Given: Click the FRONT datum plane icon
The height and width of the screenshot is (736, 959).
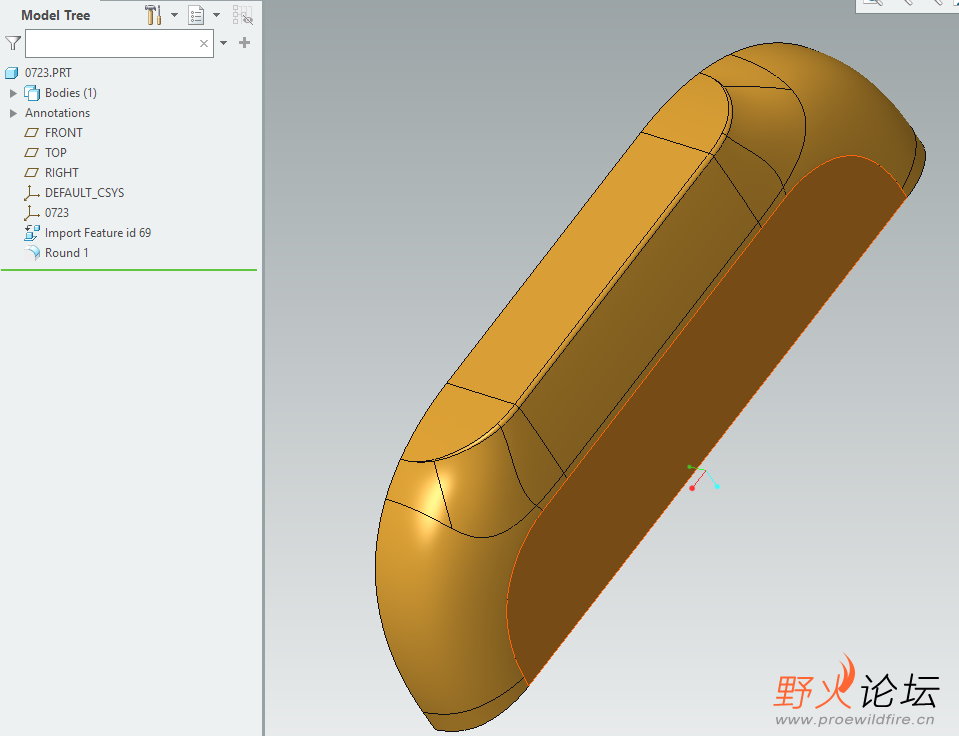Looking at the screenshot, I should point(31,133).
